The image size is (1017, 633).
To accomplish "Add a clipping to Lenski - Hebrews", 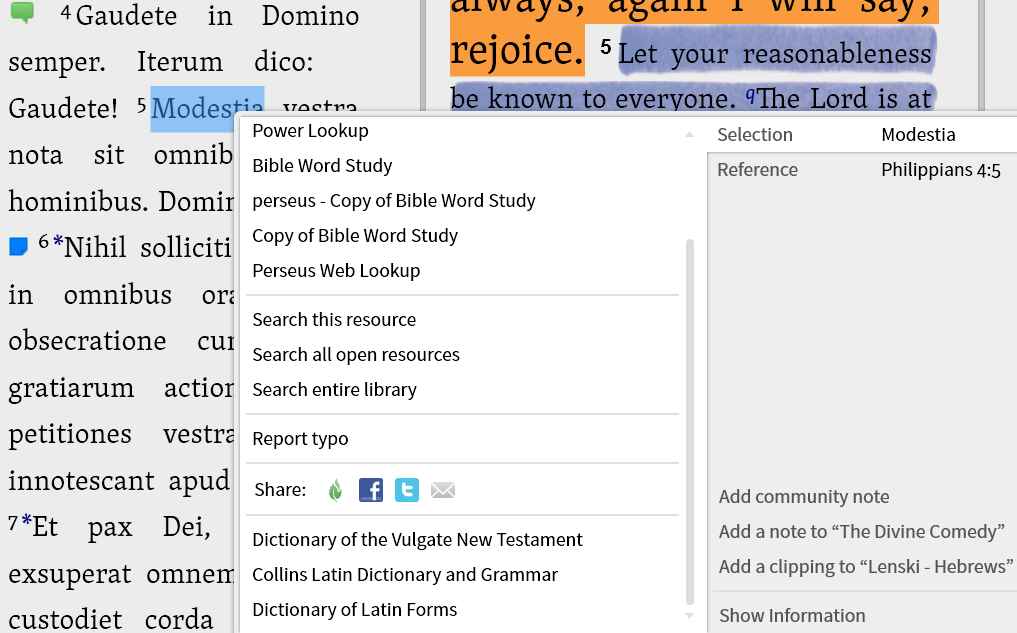I will [865, 567].
